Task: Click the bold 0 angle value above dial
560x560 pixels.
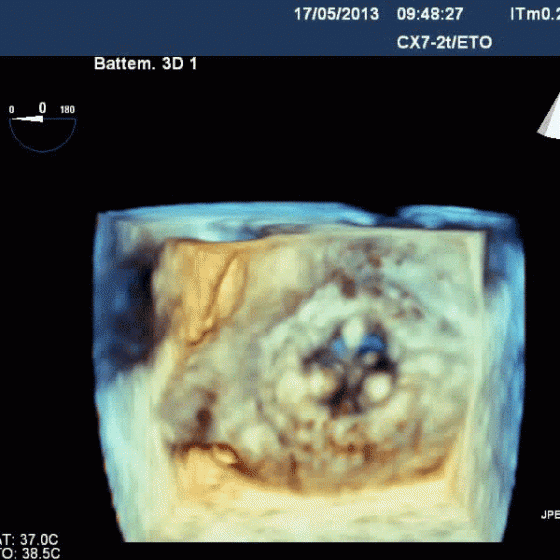Action: pyautogui.click(x=42, y=108)
